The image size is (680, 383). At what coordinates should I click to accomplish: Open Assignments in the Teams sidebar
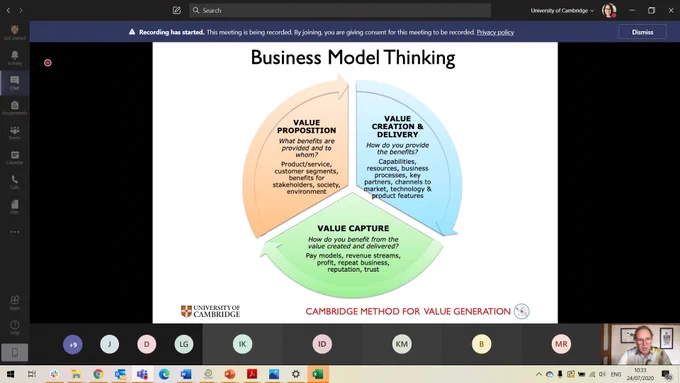coord(15,107)
